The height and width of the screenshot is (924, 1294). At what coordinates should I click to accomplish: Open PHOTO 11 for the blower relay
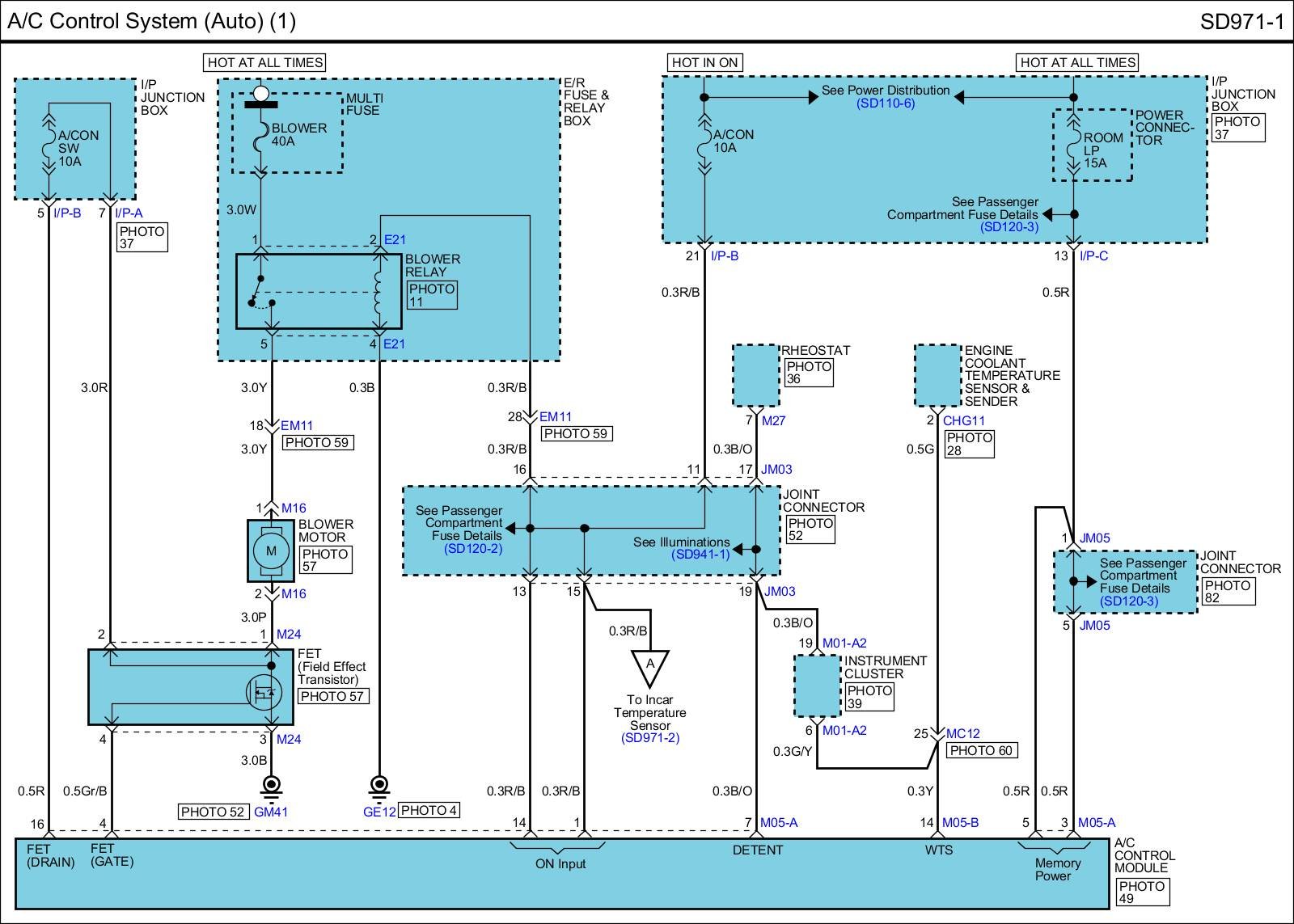[x=432, y=295]
